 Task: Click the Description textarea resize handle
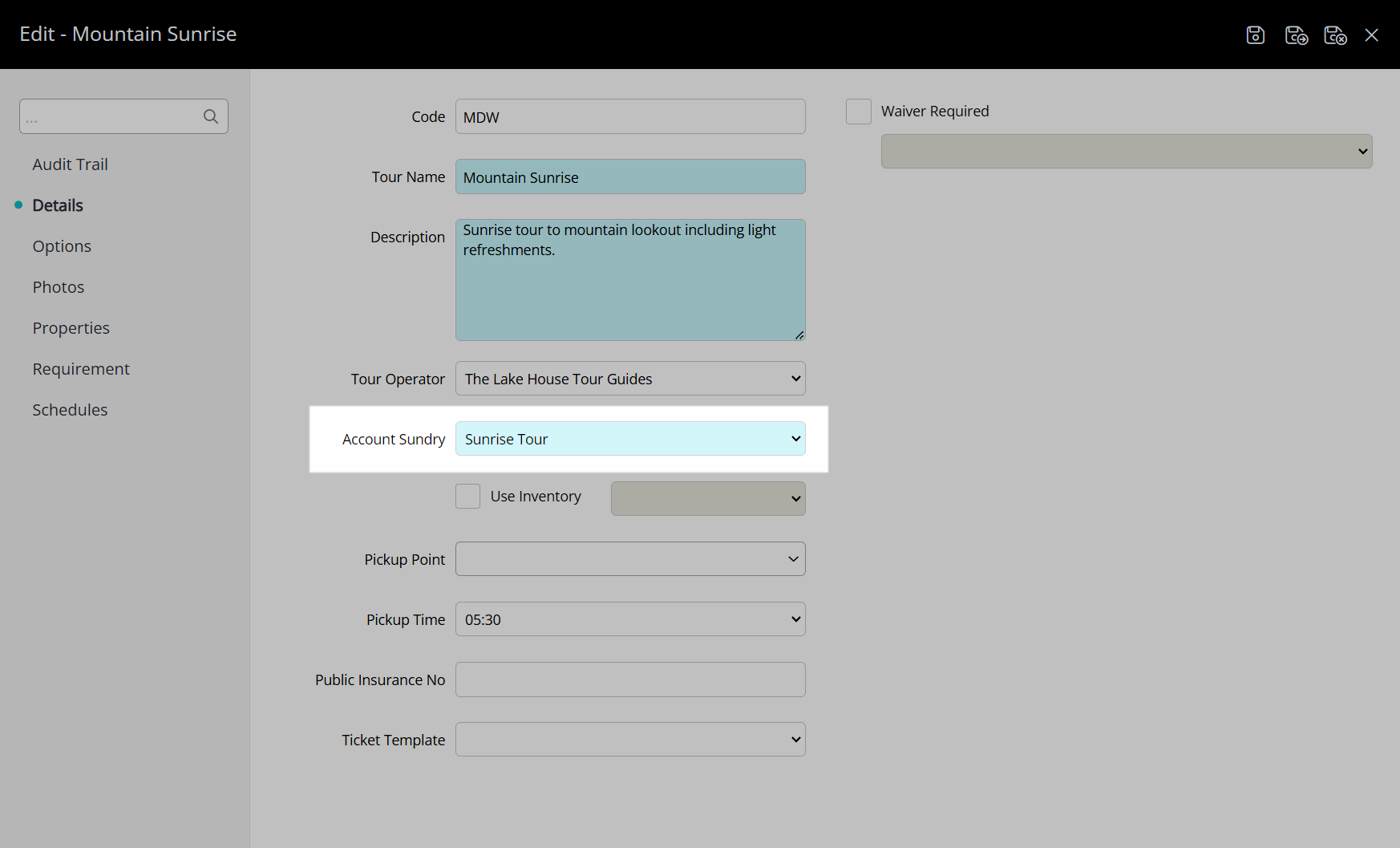(x=799, y=335)
